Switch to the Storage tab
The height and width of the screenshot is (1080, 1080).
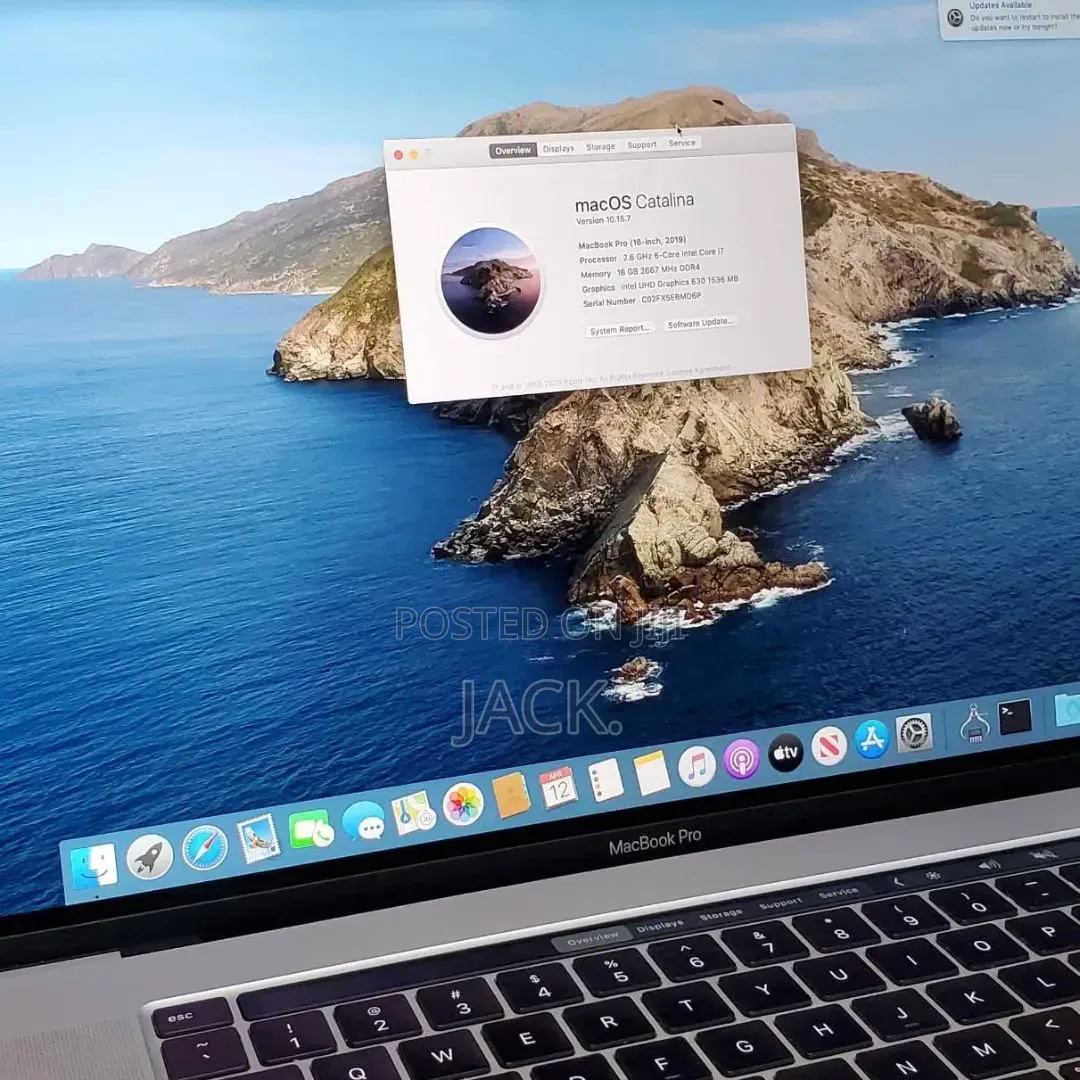point(601,147)
